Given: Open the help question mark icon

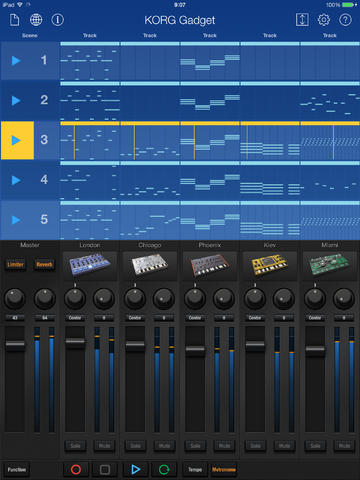Looking at the screenshot, I should coord(345,20).
